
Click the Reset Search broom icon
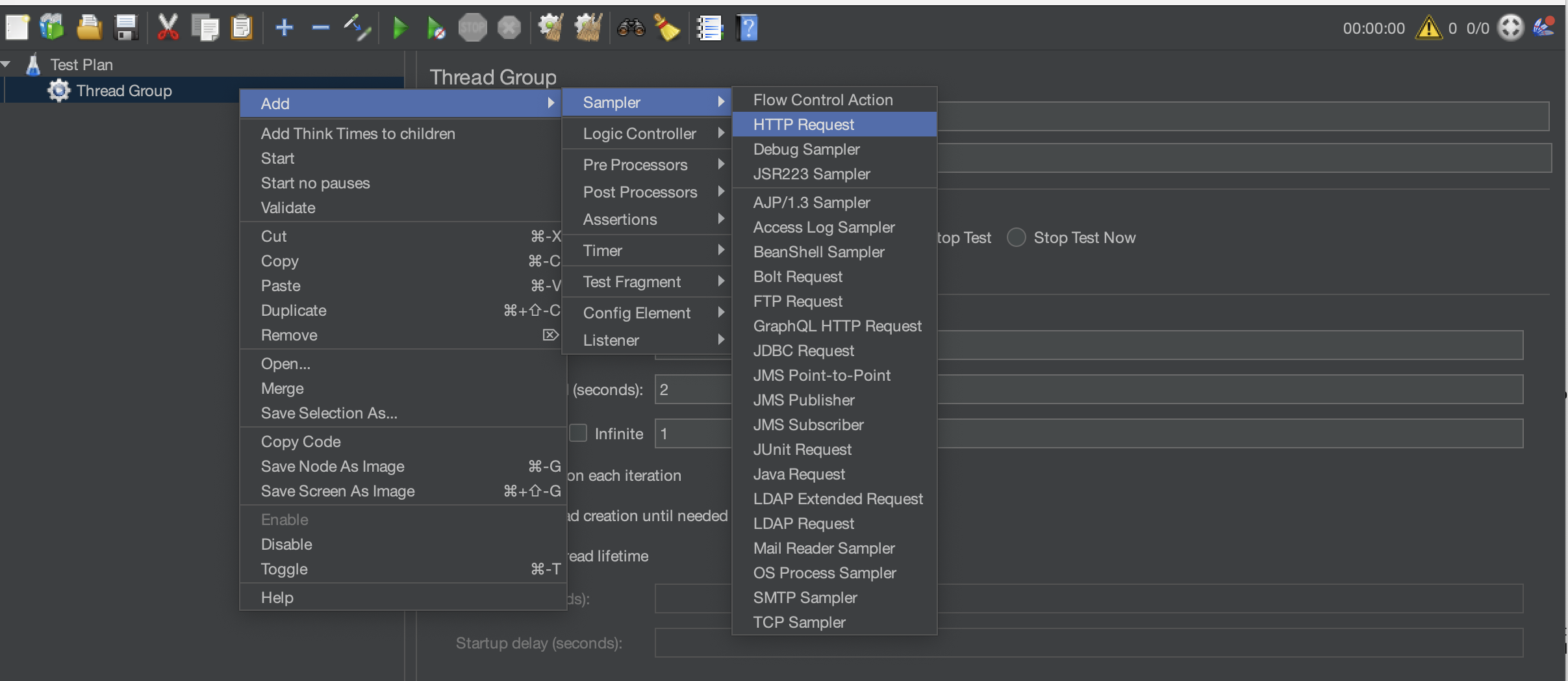[x=667, y=28]
